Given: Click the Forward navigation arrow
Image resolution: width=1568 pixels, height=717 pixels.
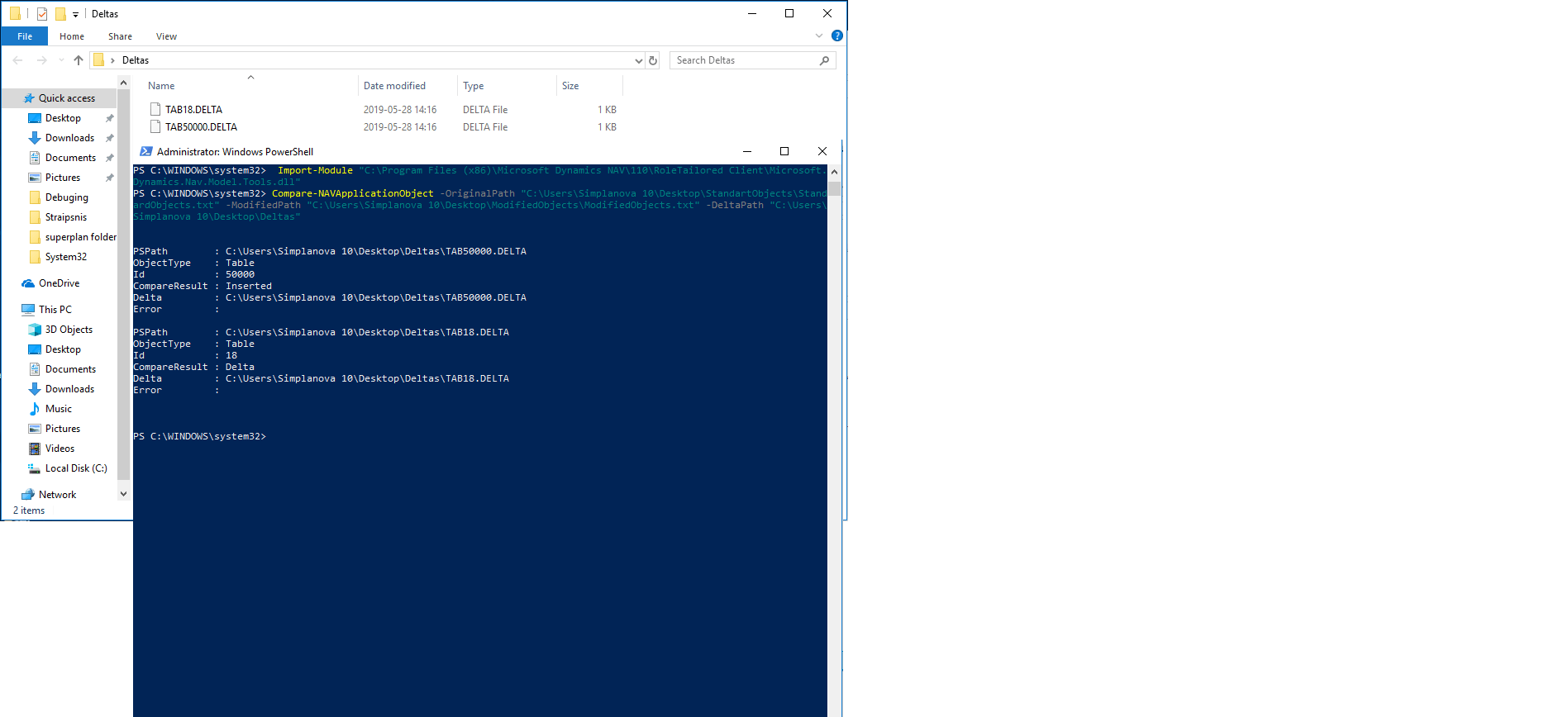Looking at the screenshot, I should [41, 60].
